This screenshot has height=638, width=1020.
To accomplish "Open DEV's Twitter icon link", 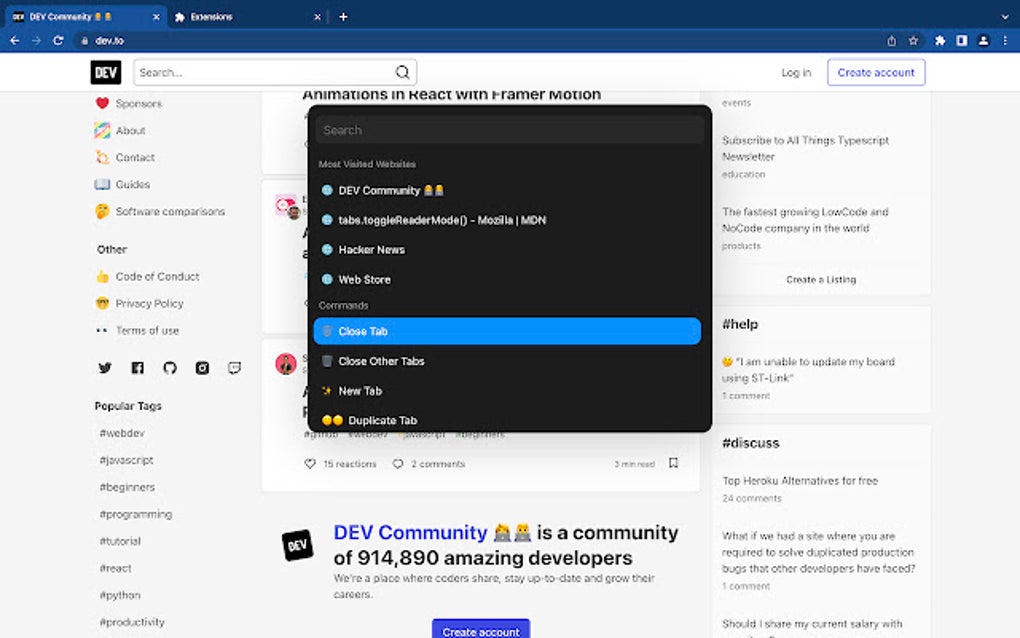I will point(105,368).
